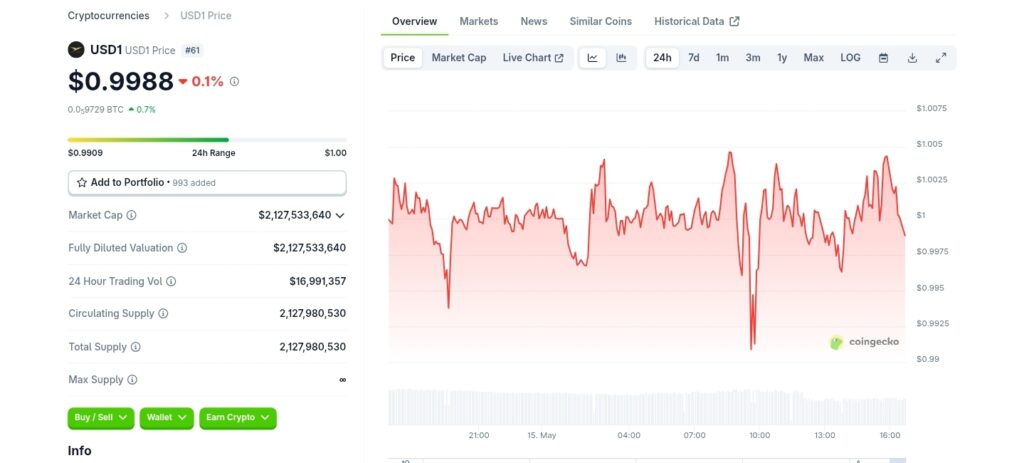Open the Similar Coins tab
The width and height of the screenshot is (1024, 463).
(x=601, y=21)
